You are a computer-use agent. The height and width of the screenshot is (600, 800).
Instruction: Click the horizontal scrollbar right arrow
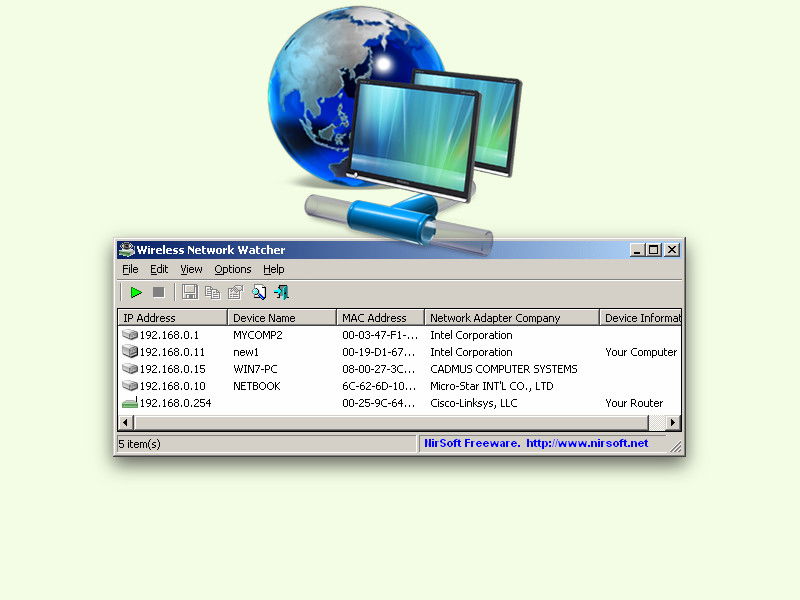click(673, 422)
